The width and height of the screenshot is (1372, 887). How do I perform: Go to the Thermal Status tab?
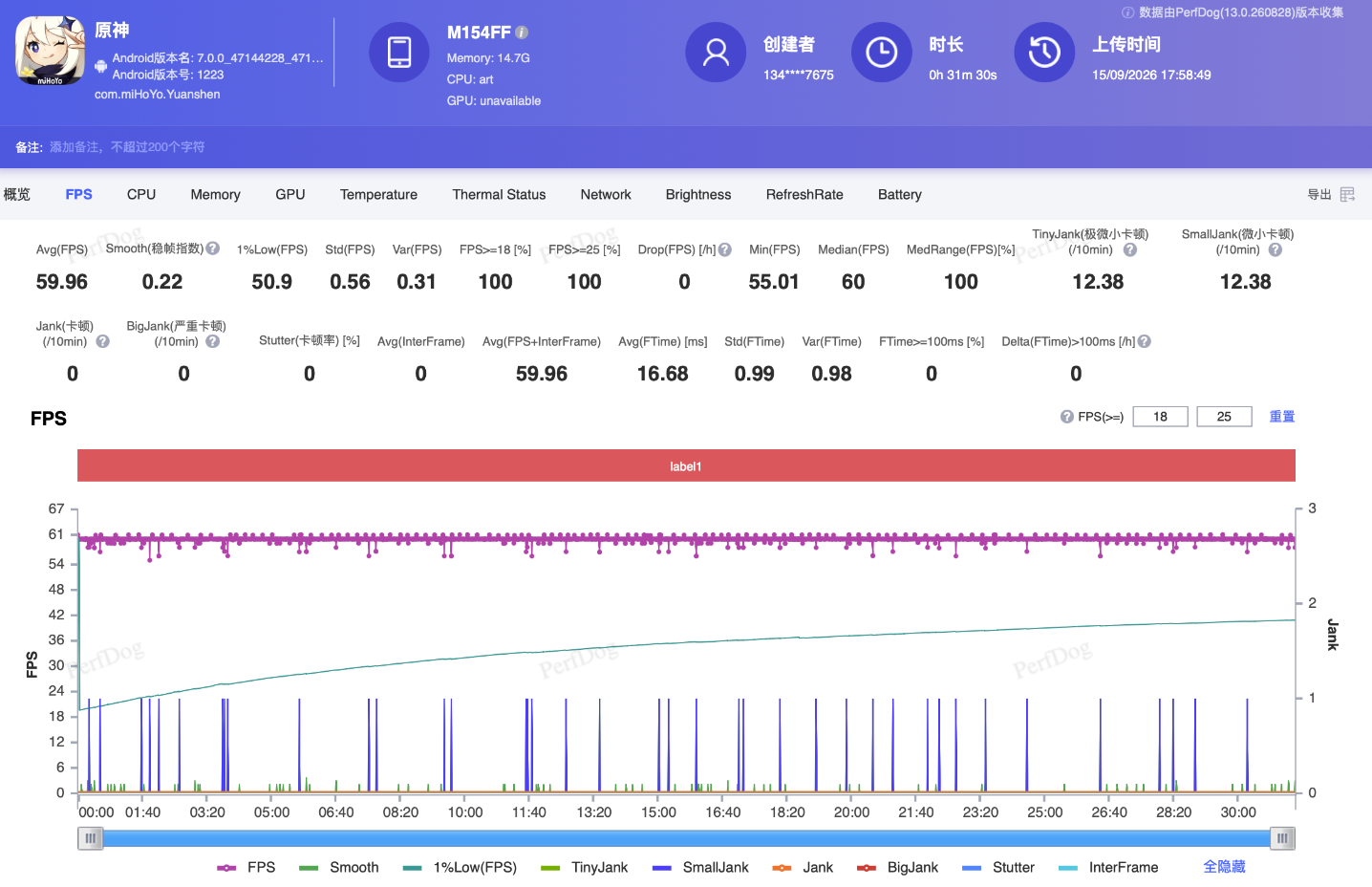(x=499, y=194)
